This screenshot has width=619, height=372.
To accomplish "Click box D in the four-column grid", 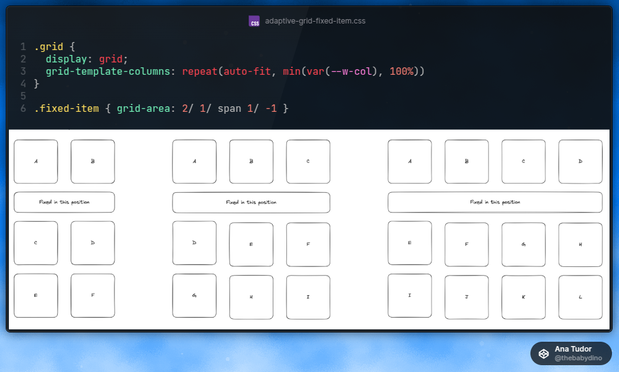I will [580, 162].
